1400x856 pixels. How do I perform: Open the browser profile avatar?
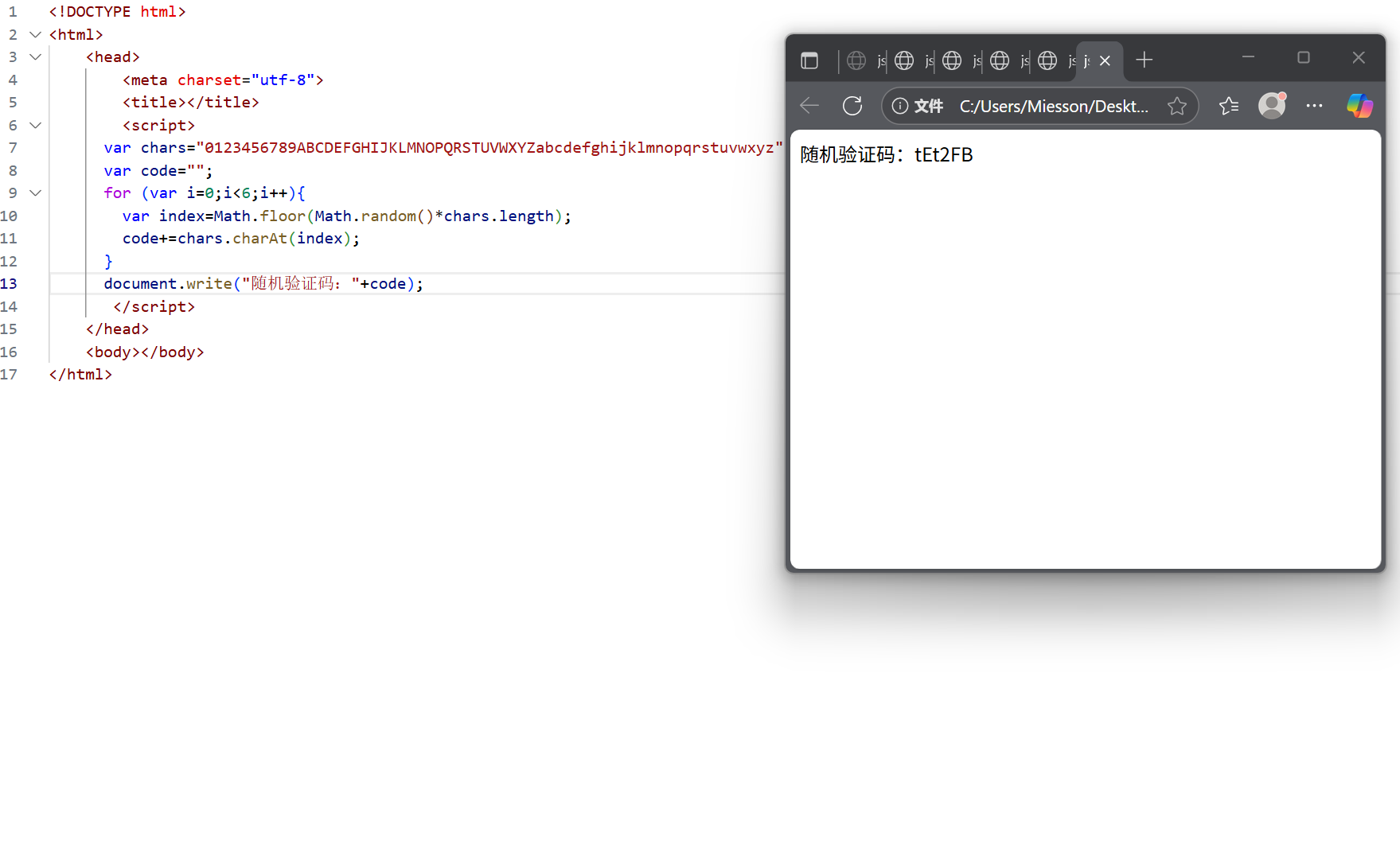tap(1272, 105)
